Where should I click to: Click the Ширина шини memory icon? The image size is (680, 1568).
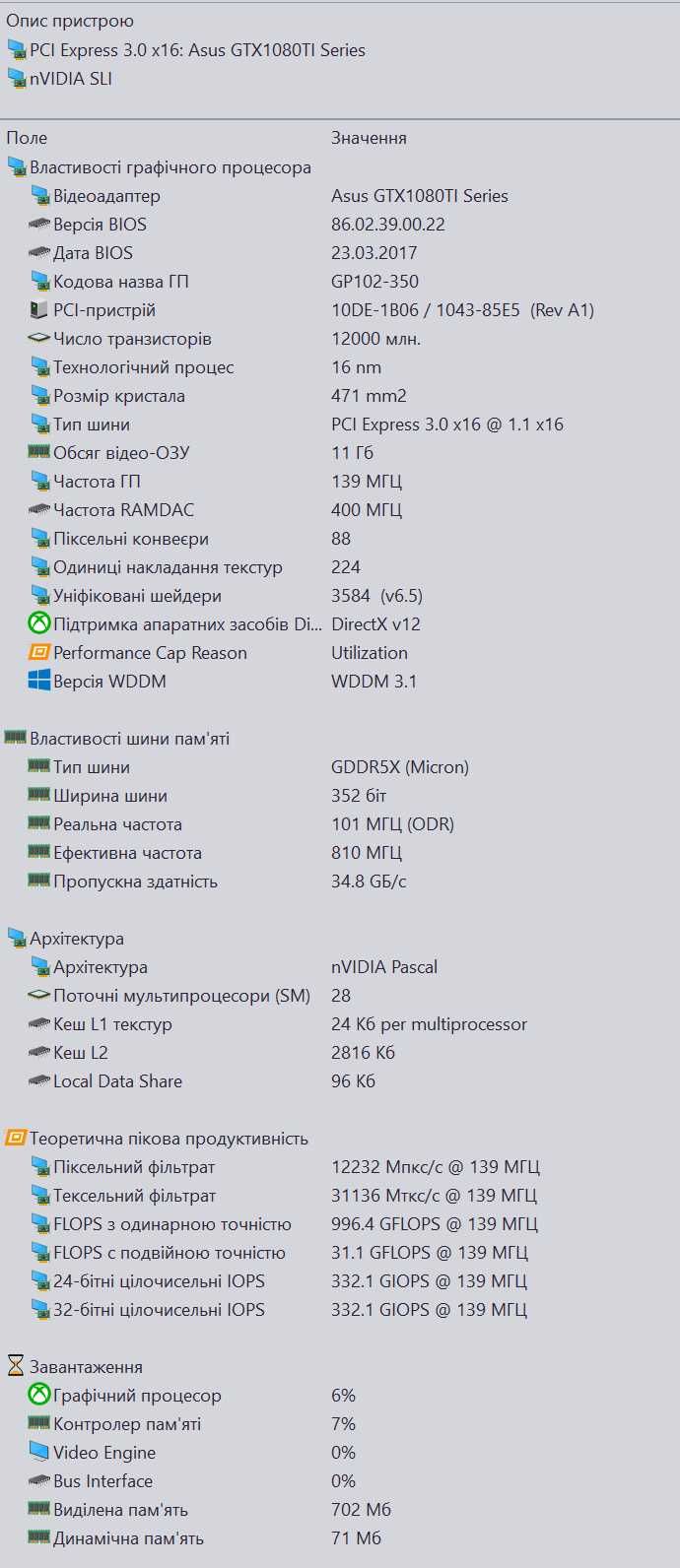[x=39, y=795]
